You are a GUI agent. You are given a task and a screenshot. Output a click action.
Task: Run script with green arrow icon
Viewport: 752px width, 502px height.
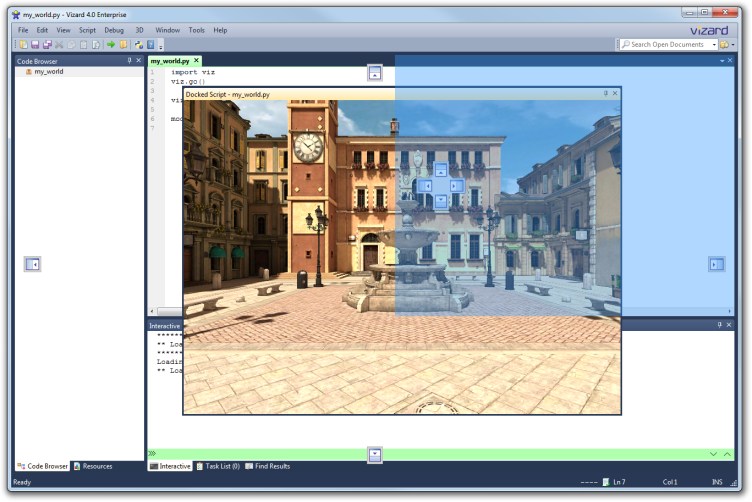pos(111,45)
